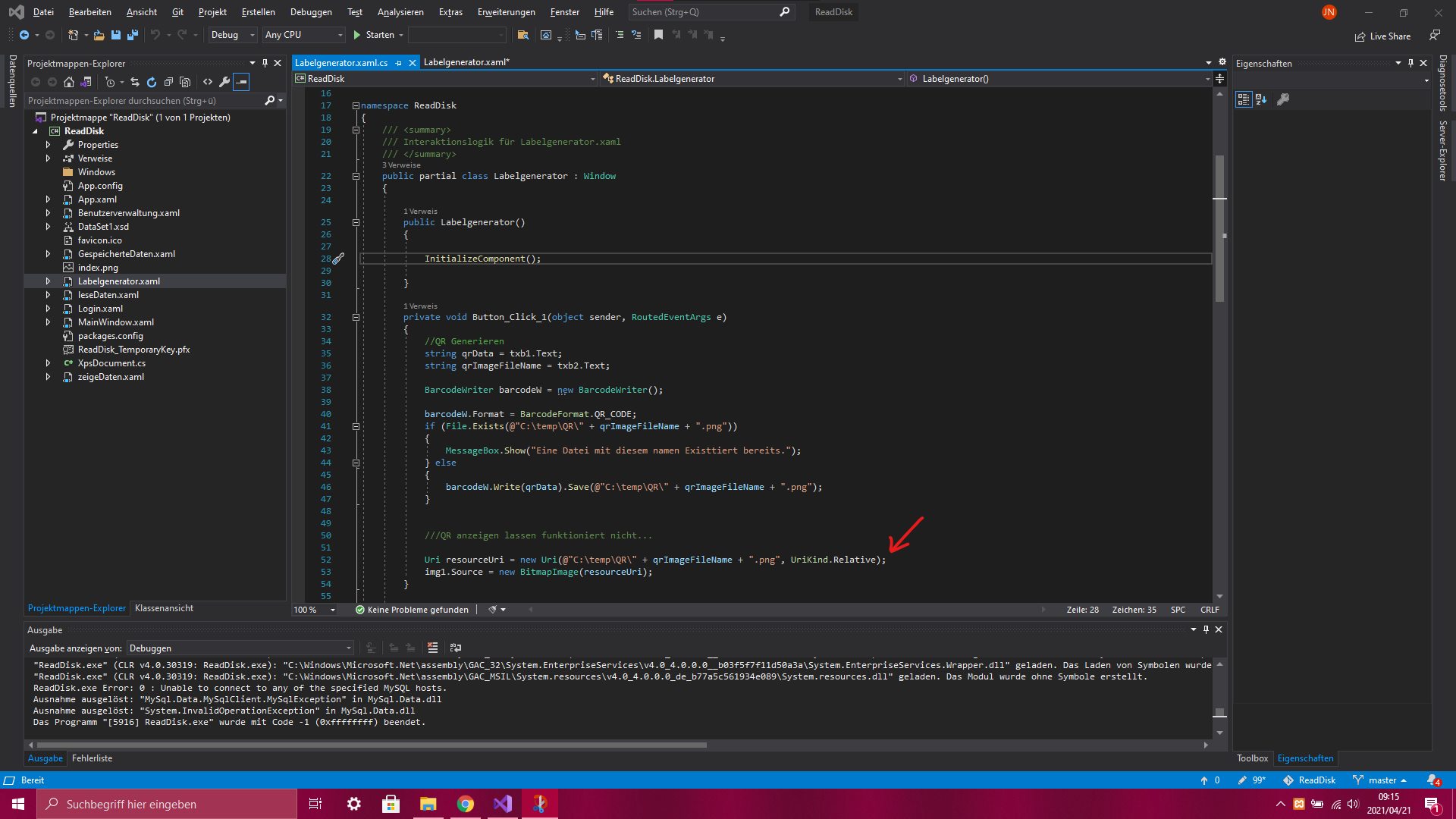
Task: Open the Ausgabe anzeigen von Debuggen dropdown
Action: 240,648
